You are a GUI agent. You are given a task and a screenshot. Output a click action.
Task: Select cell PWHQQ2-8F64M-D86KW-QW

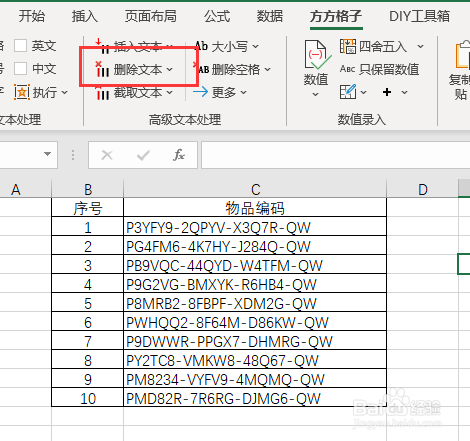point(255,322)
